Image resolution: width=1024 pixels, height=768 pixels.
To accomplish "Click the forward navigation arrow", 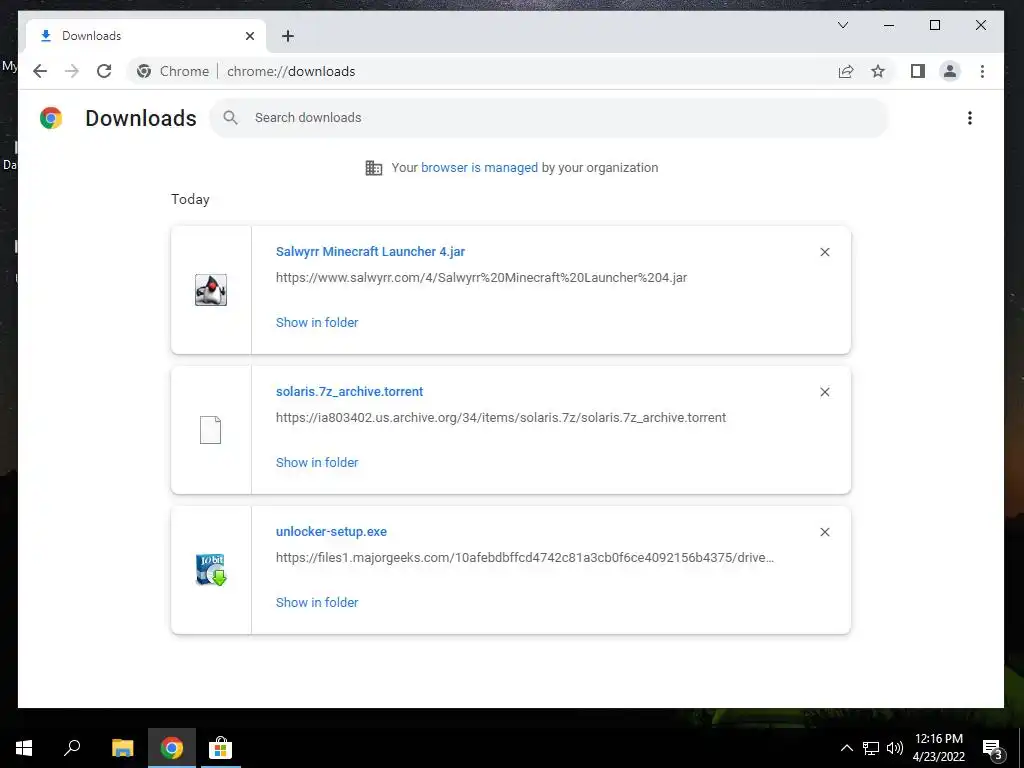I will [72, 71].
